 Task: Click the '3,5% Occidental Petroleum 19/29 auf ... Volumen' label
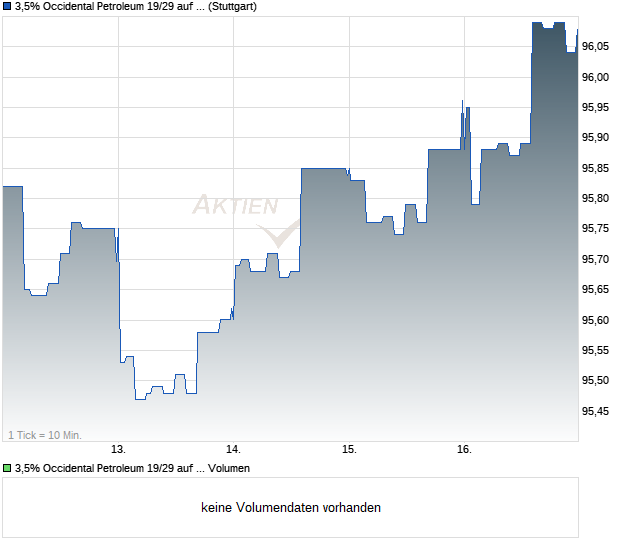click(x=132, y=469)
